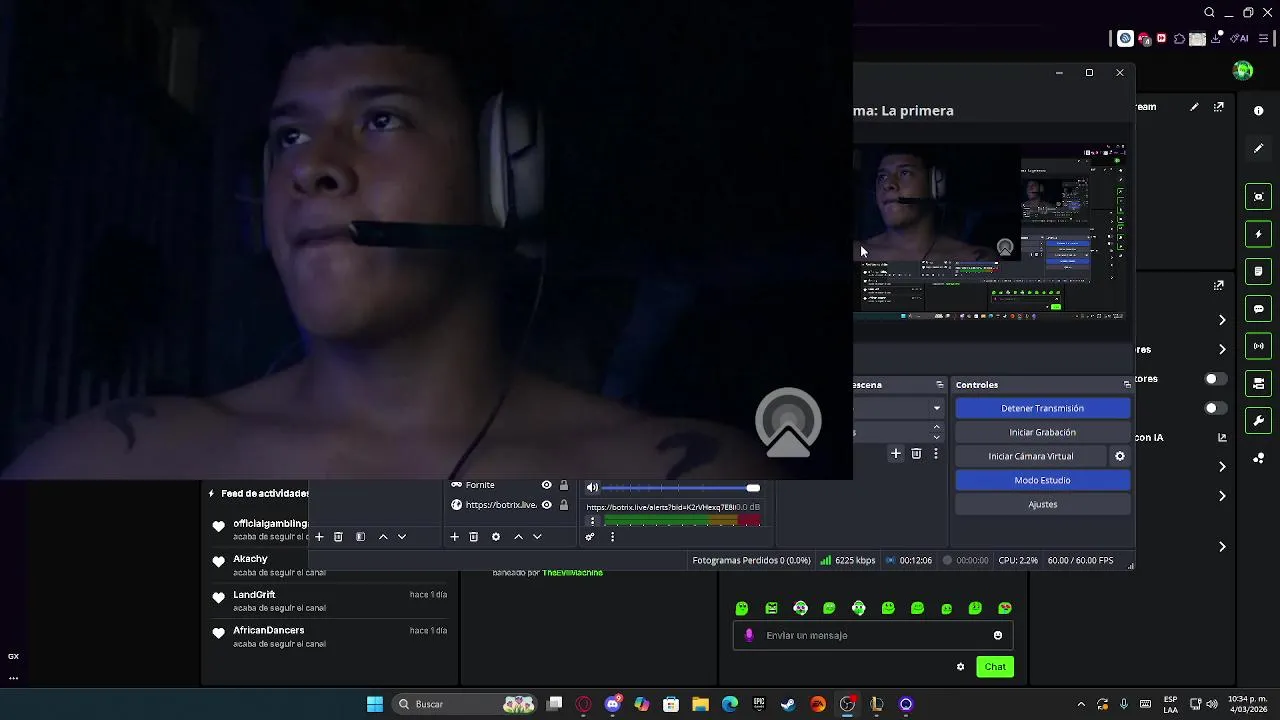Click the TheEvilMachine username link in chat

(x=572, y=573)
